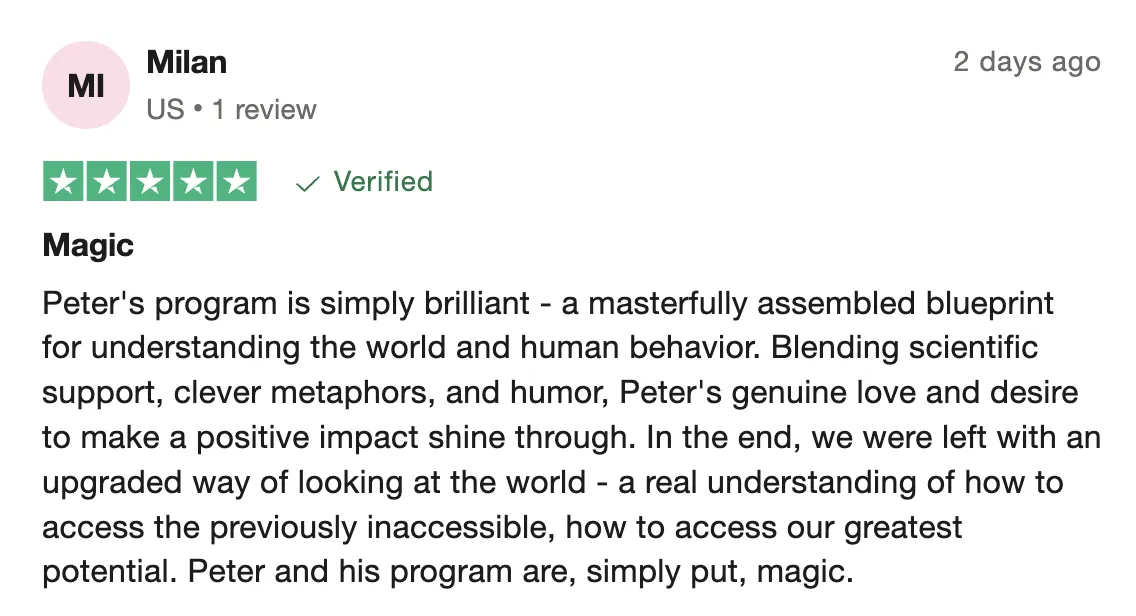Select the third green rating star

[150, 181]
